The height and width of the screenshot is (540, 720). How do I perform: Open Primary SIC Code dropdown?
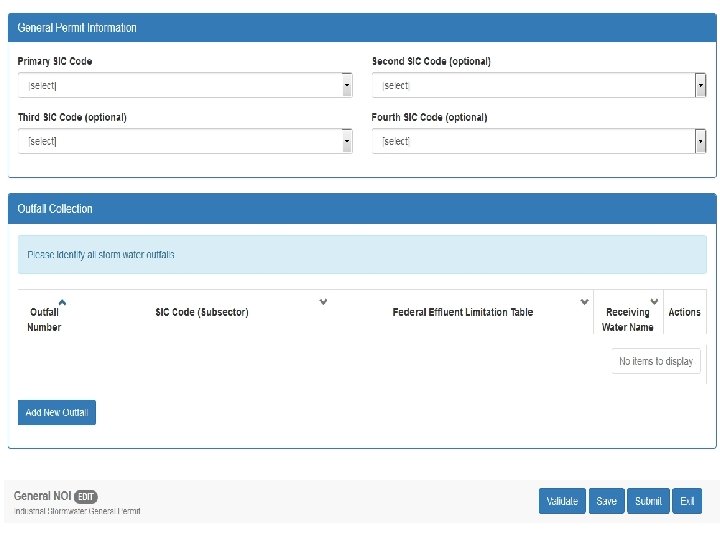pos(185,86)
